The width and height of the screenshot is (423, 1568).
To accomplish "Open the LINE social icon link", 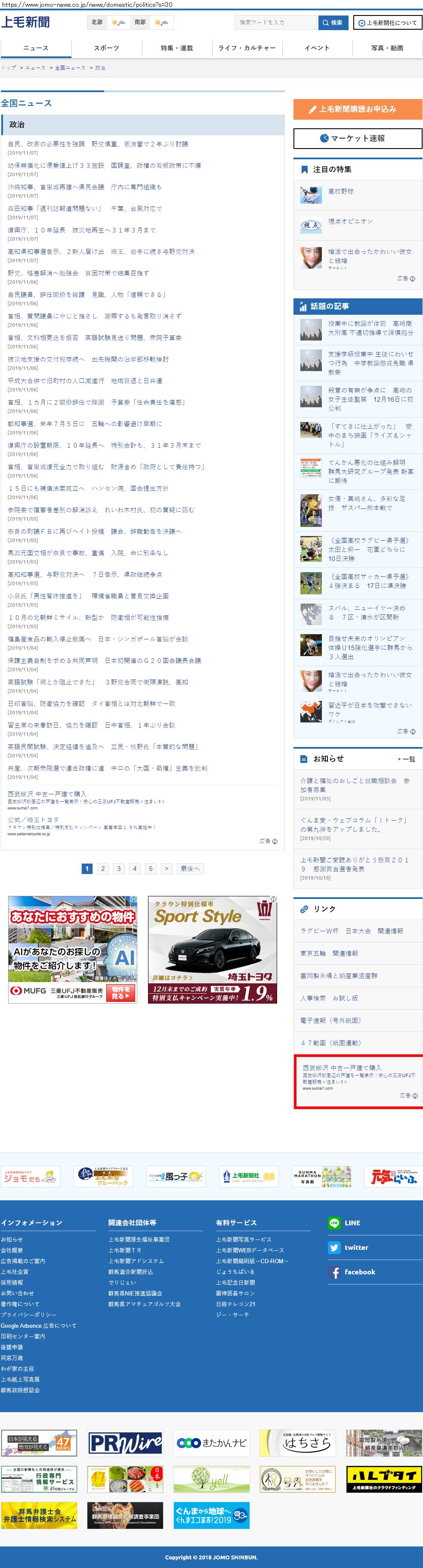I will point(333,1222).
